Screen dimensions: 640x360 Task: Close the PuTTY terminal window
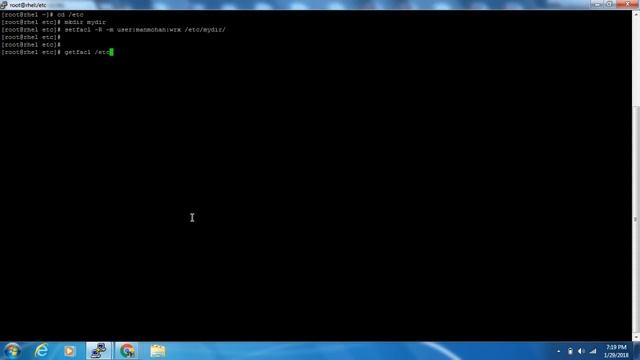point(627,4)
